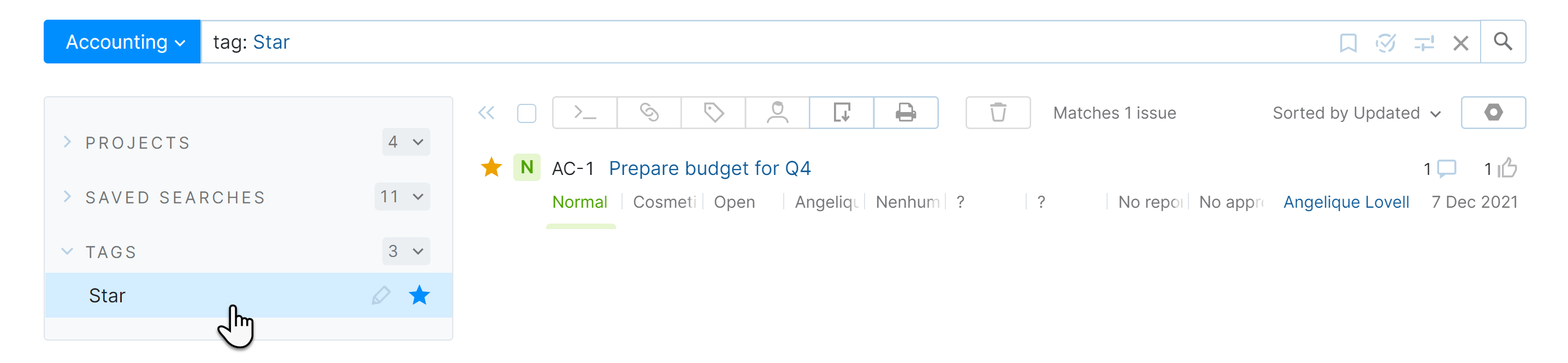Add a tag using the tag toolbar icon
The height and width of the screenshot is (363, 1568).
[x=712, y=112]
